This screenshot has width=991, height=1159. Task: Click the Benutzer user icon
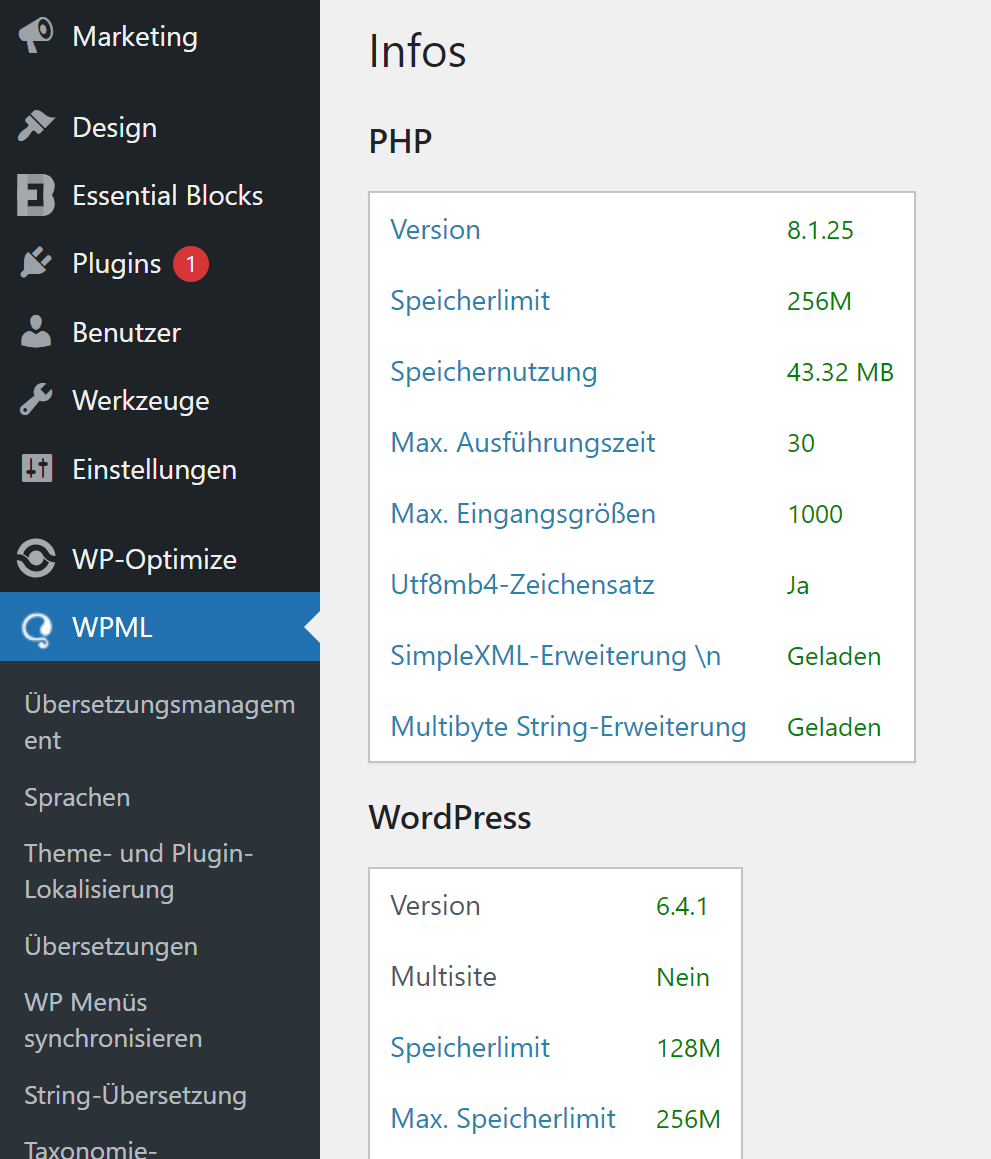(36, 332)
